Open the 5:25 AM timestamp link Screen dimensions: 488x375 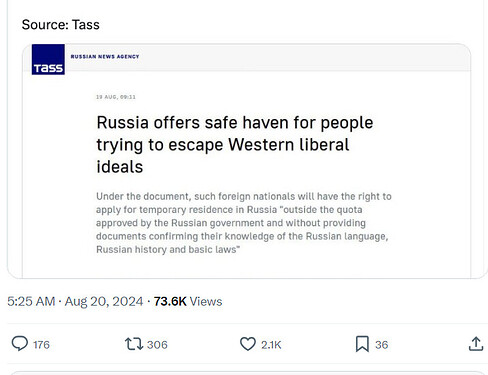click(x=31, y=301)
